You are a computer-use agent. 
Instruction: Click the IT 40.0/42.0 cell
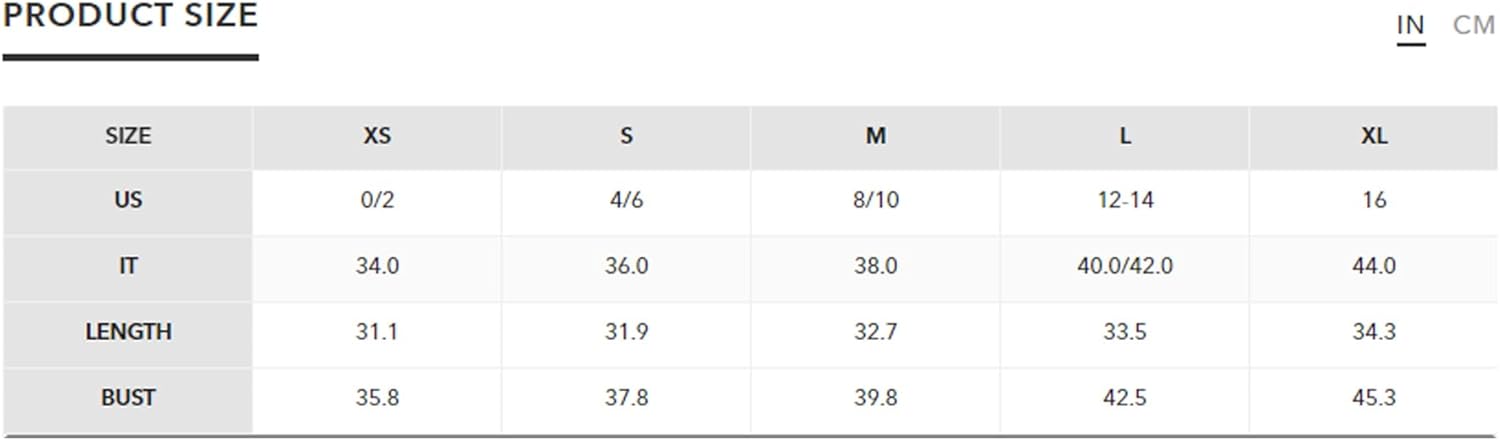pos(1125,267)
